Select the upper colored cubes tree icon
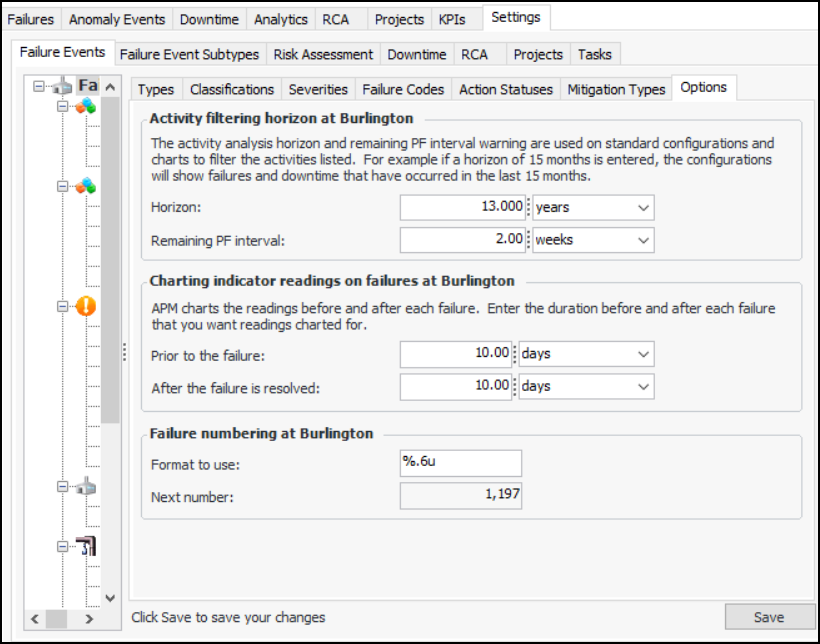The height and width of the screenshot is (644, 820). pyautogui.click(x=86, y=106)
